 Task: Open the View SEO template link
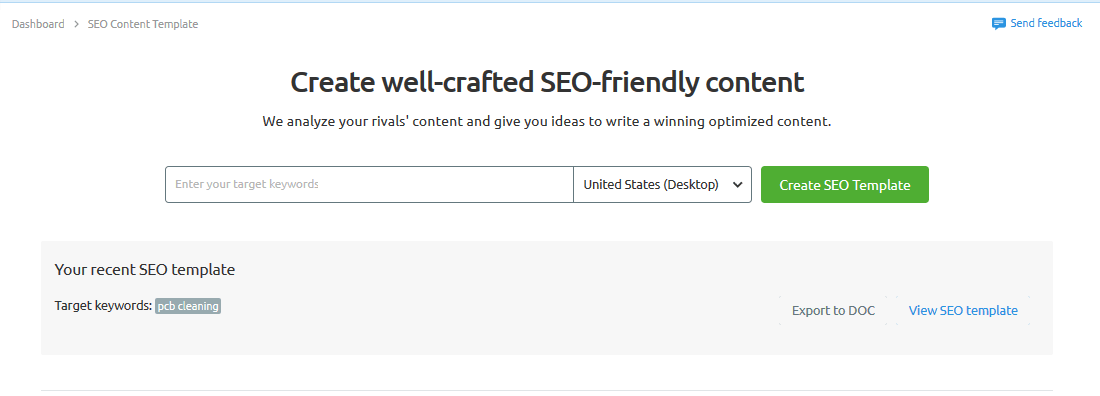[x=963, y=310]
